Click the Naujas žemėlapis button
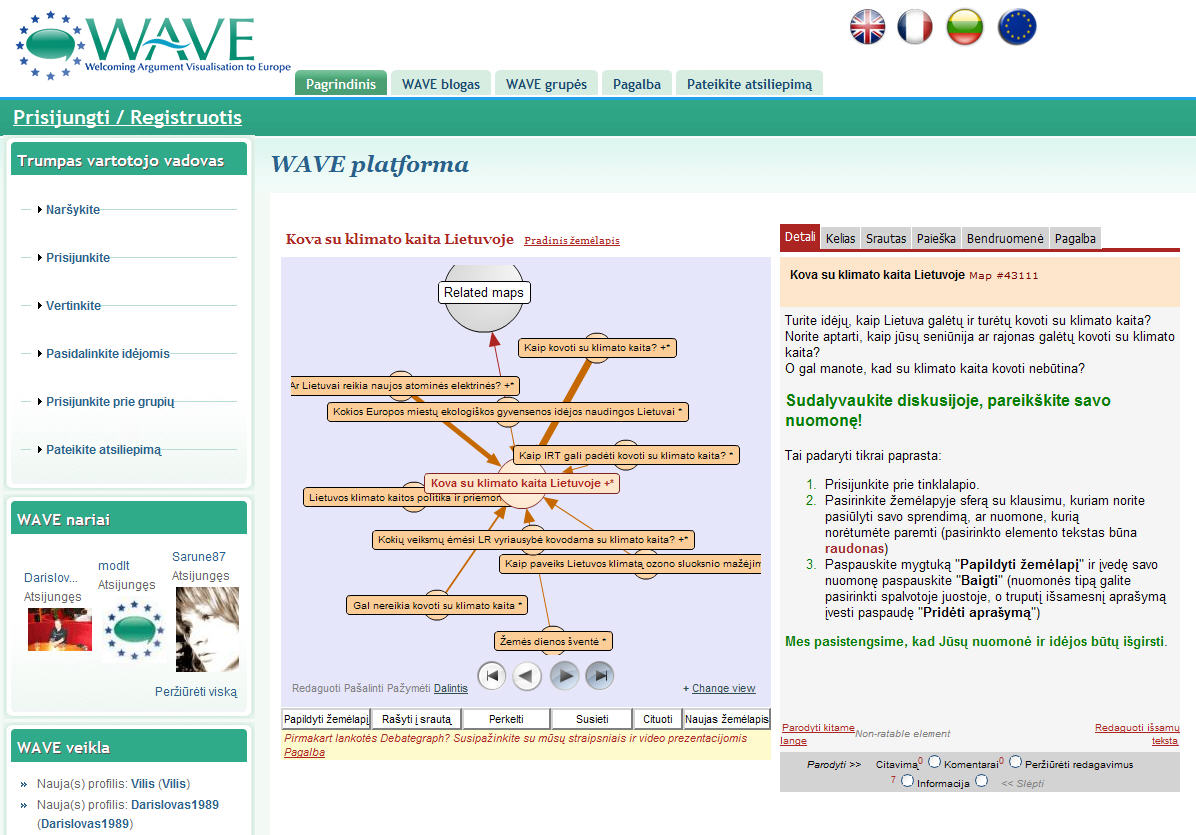 pyautogui.click(x=727, y=719)
